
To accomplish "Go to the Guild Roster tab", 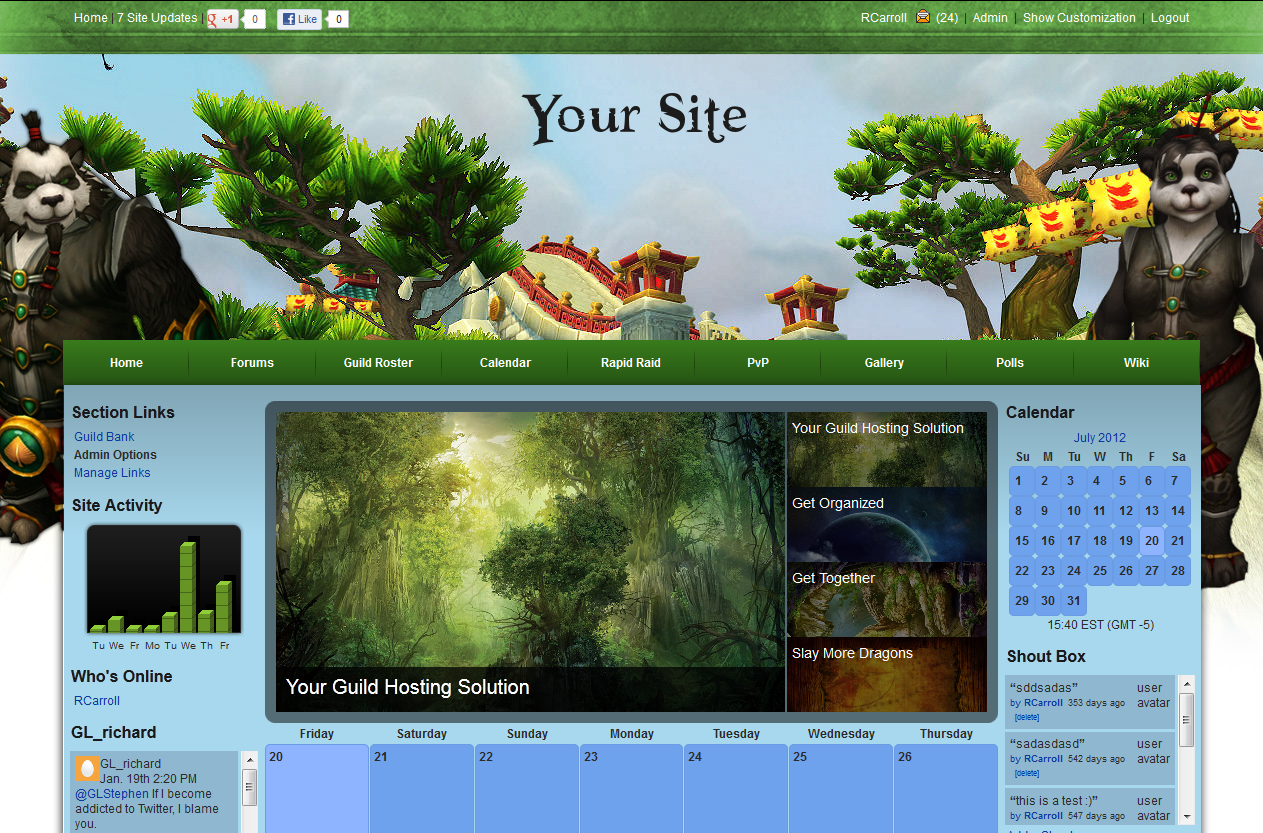I will pyautogui.click(x=378, y=363).
